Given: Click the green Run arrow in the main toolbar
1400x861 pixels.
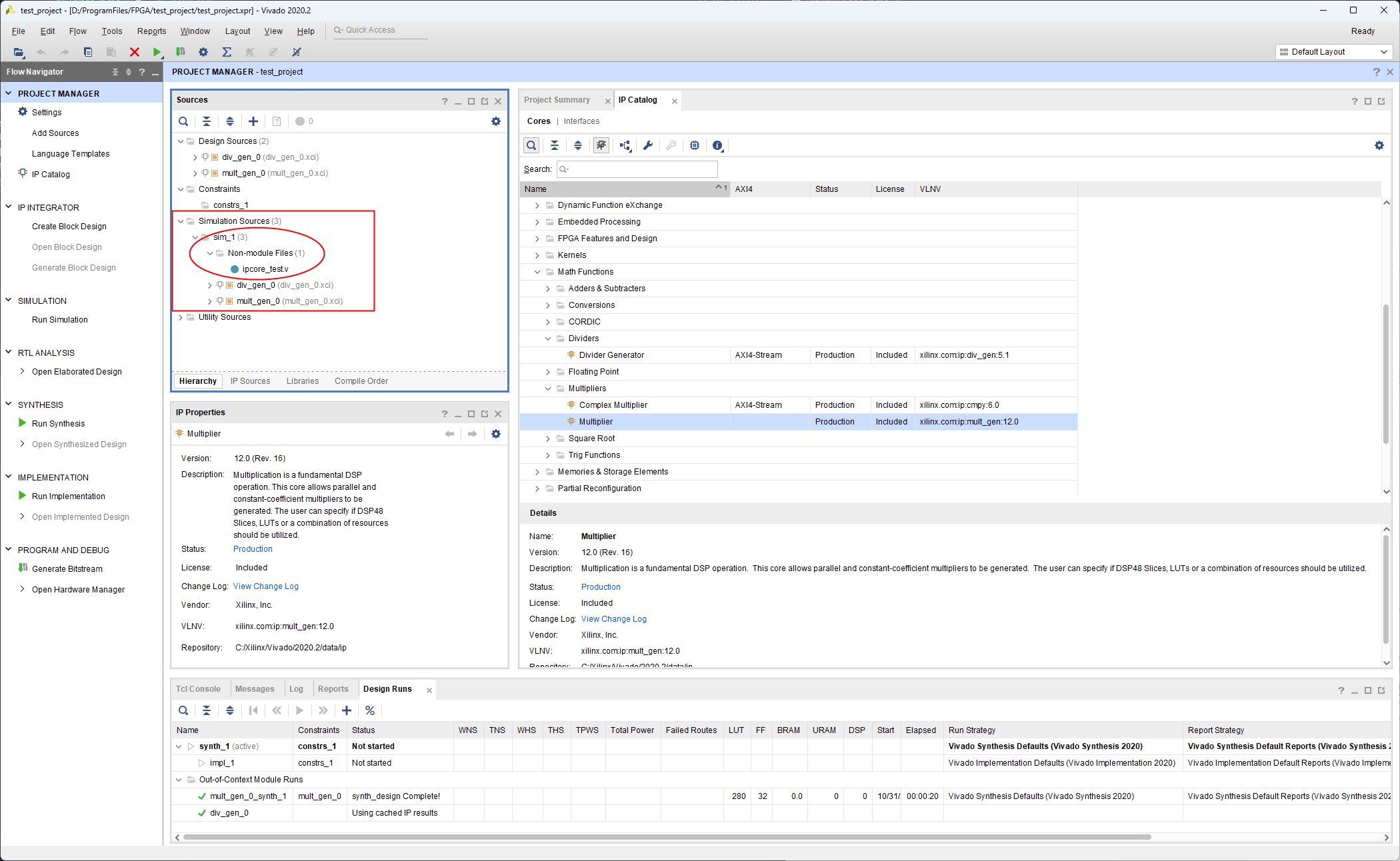Looking at the screenshot, I should [157, 52].
